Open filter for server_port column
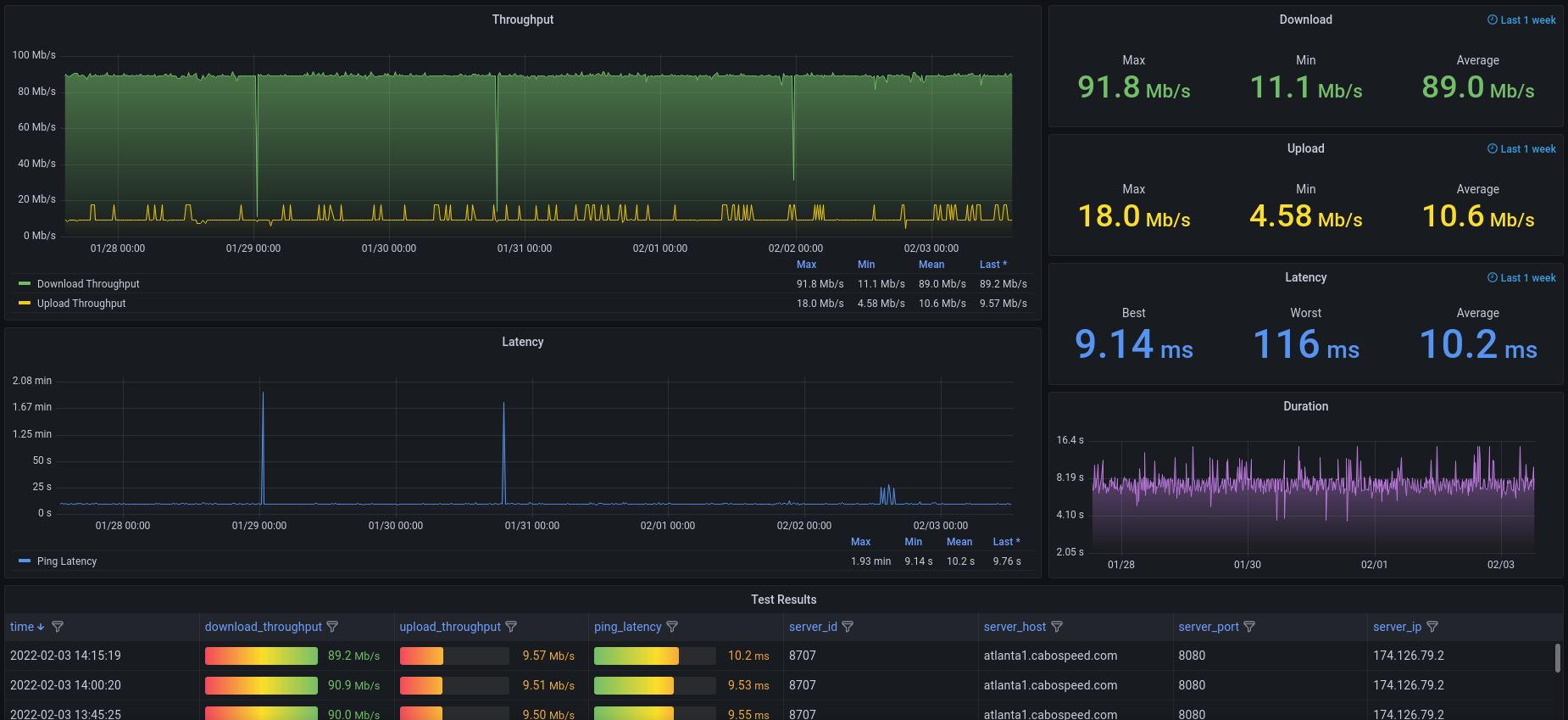This screenshot has height=720, width=1568. pyautogui.click(x=1249, y=627)
